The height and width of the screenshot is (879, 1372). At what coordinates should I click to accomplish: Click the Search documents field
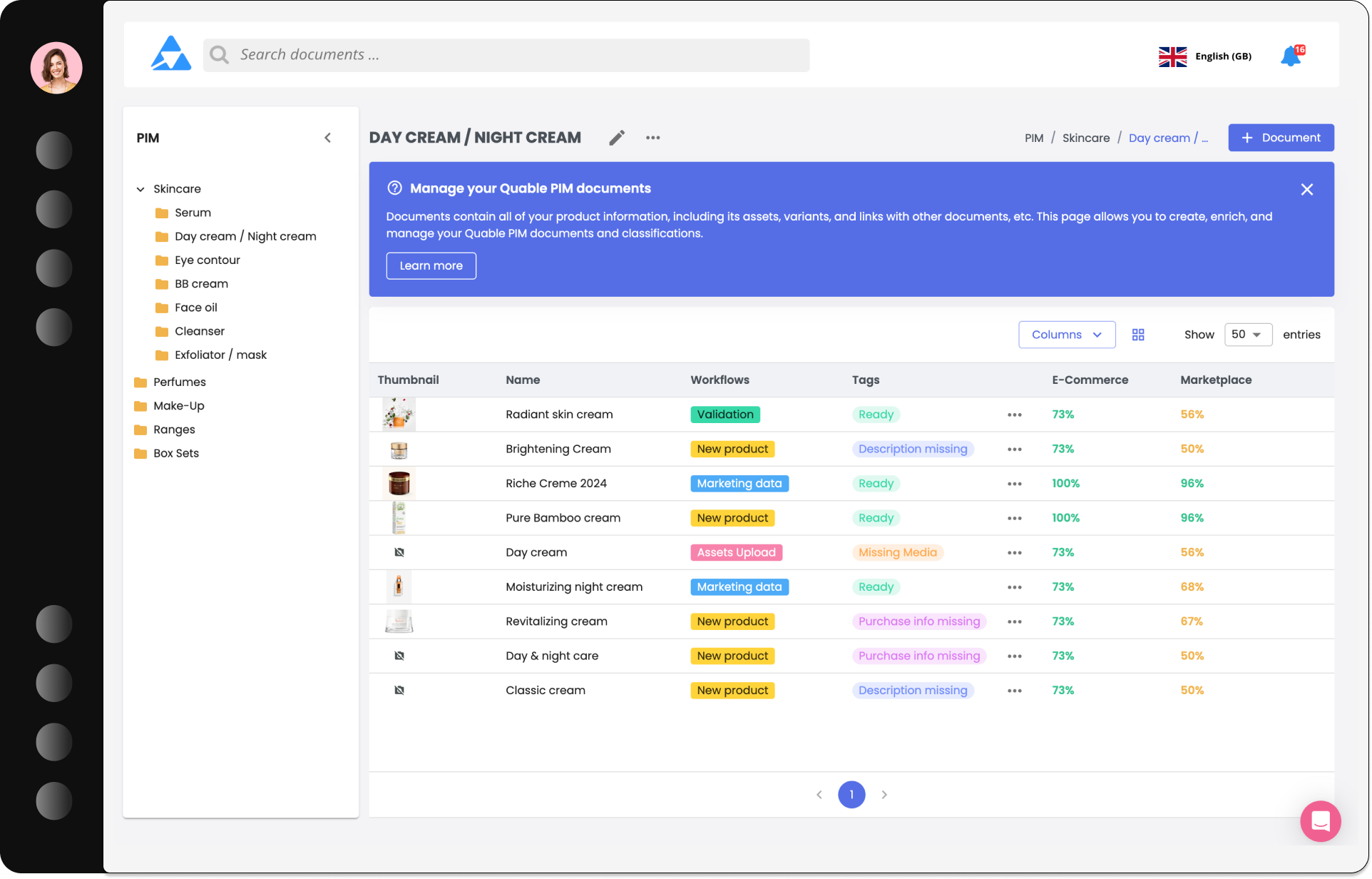pos(506,55)
